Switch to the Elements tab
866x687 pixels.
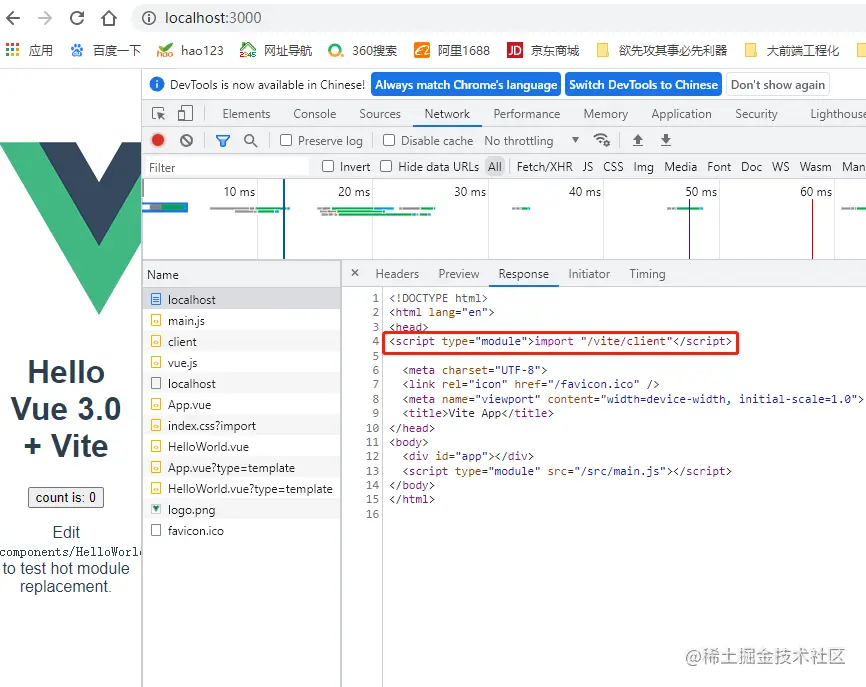pyautogui.click(x=246, y=114)
